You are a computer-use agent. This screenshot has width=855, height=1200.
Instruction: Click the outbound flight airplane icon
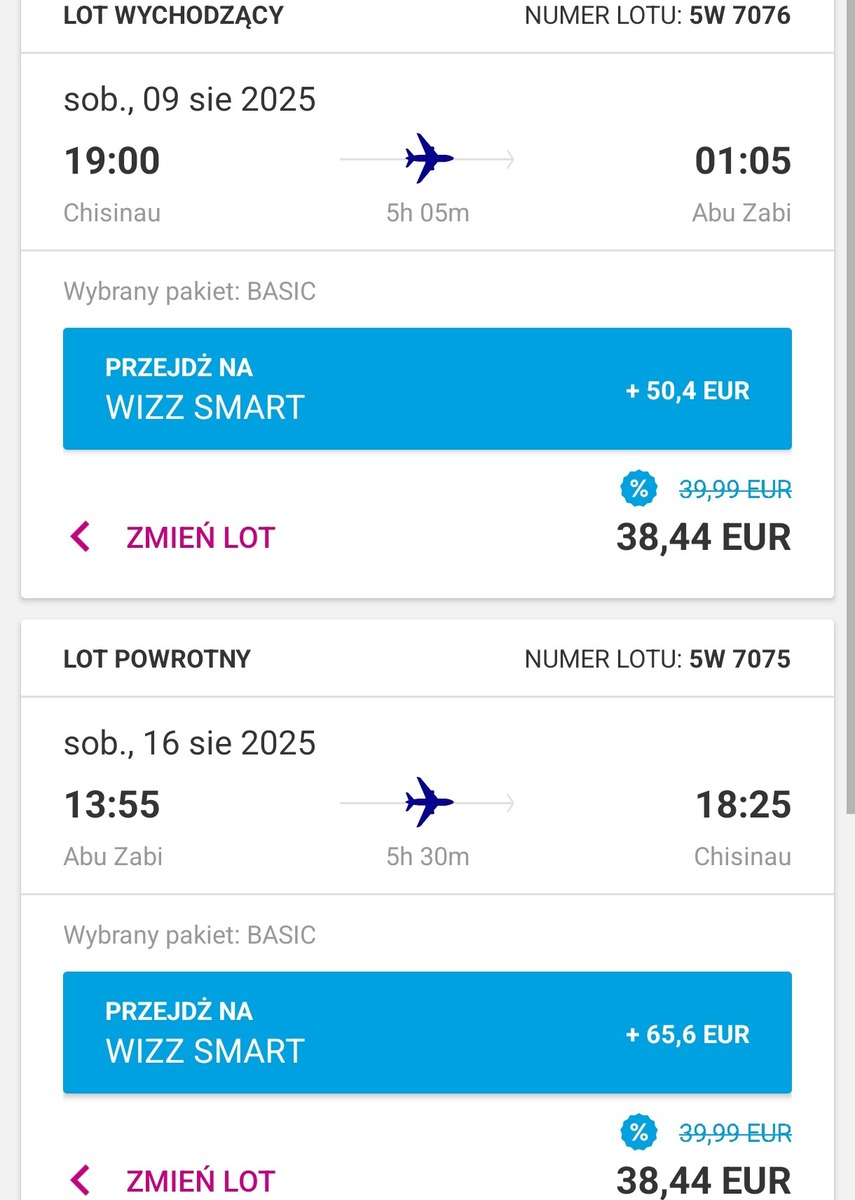pos(429,160)
